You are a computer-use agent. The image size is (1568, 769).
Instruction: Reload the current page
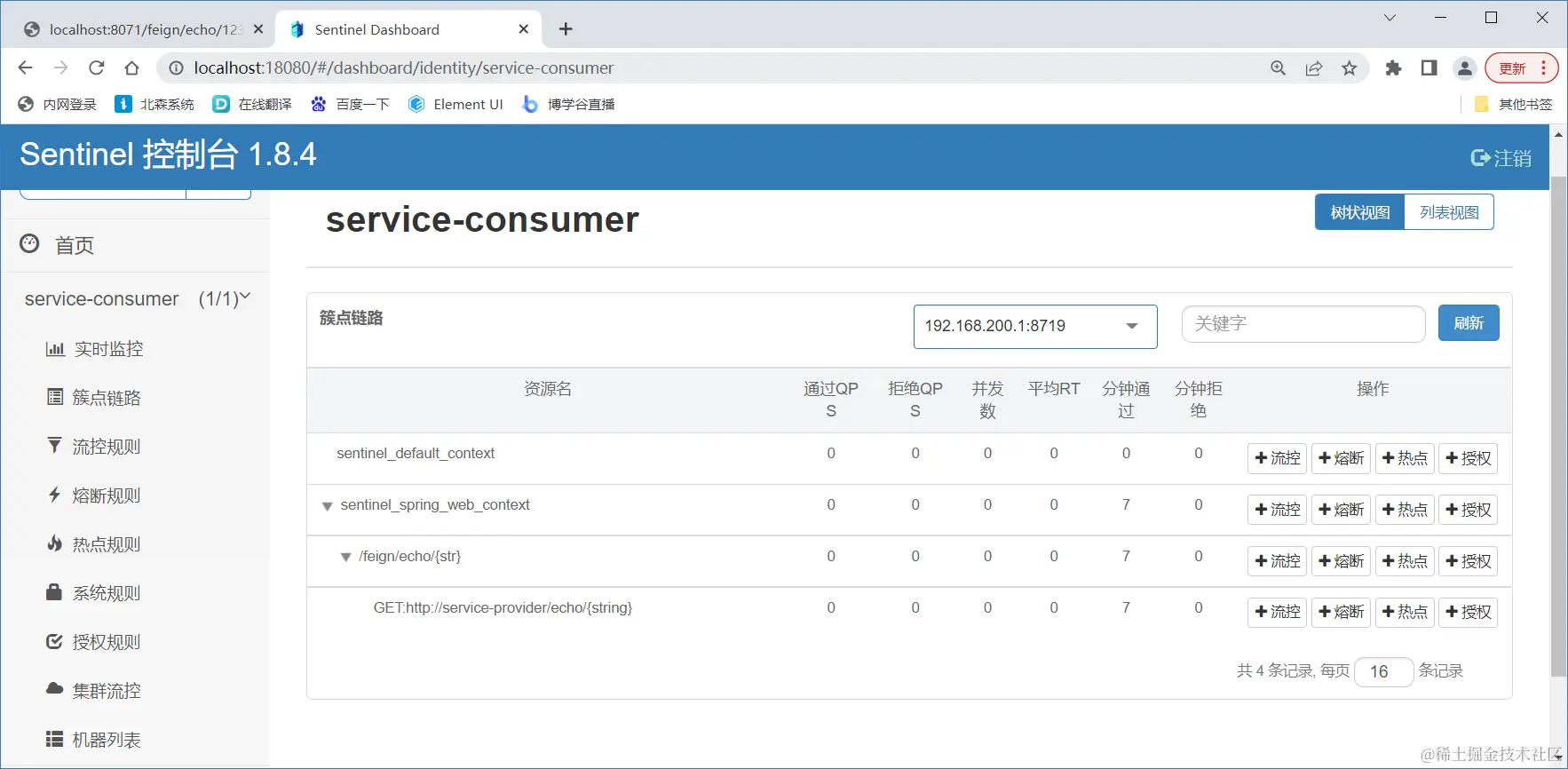tap(96, 67)
